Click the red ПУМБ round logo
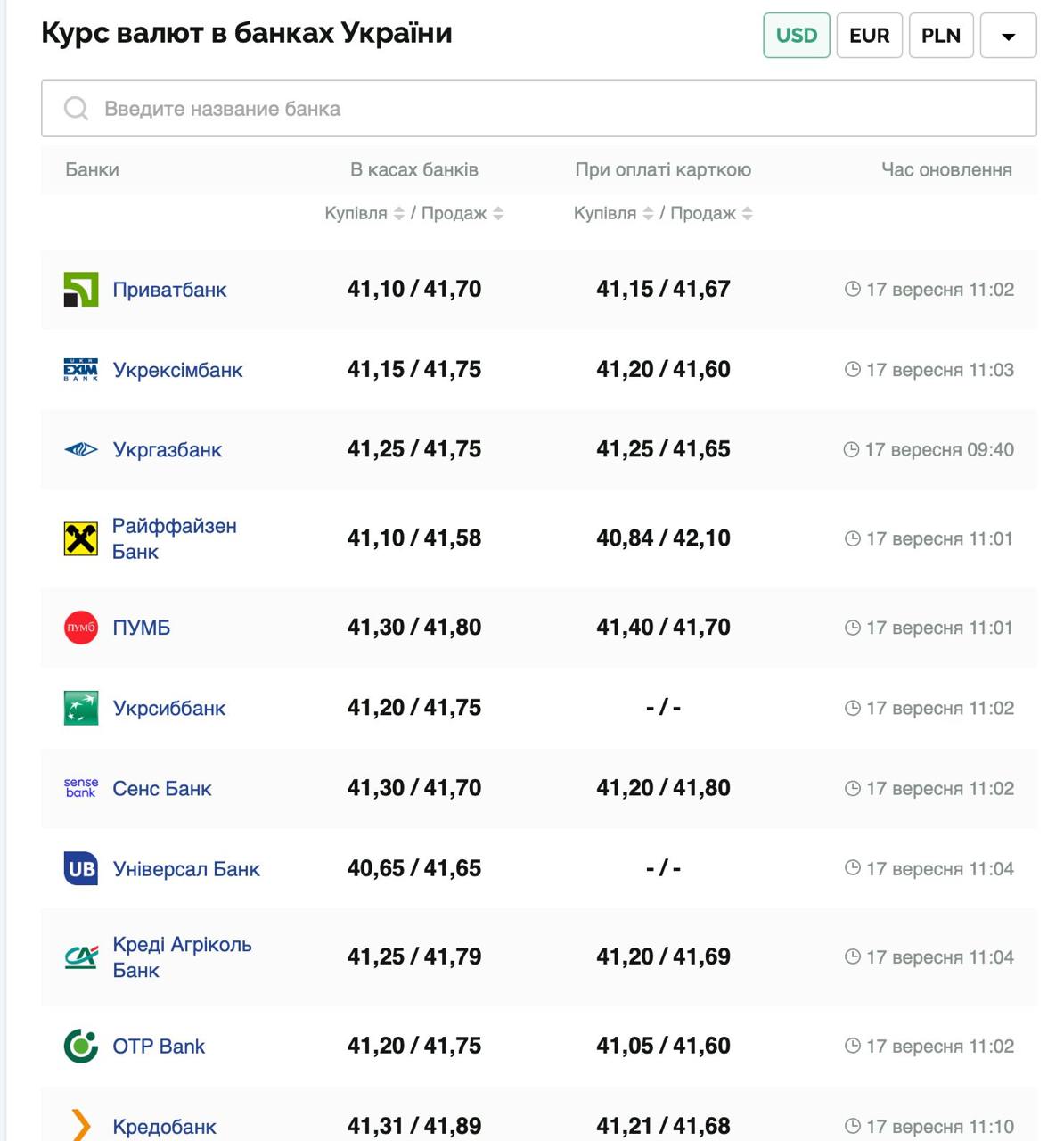The width and height of the screenshot is (1064, 1141). (x=81, y=628)
